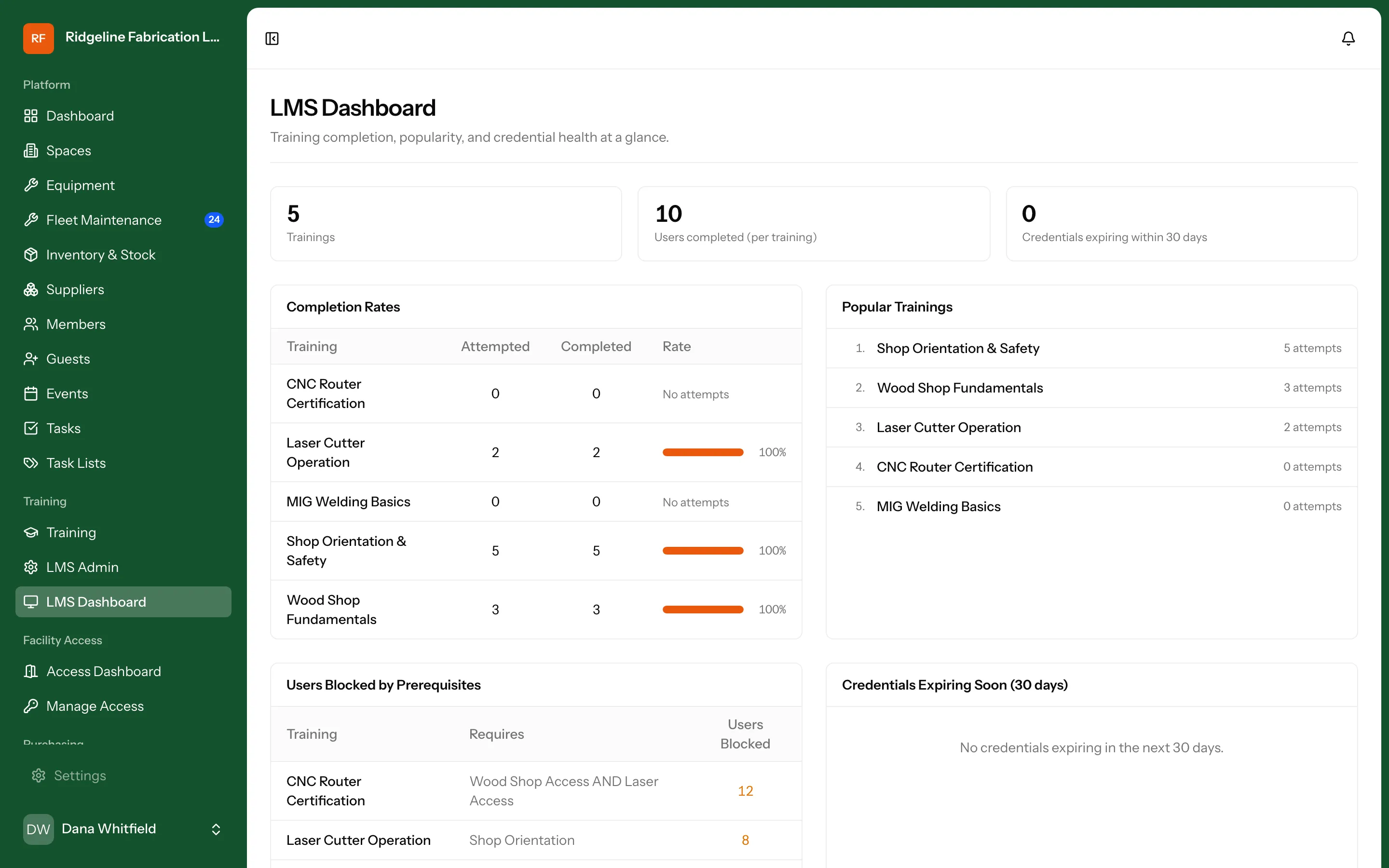Click the Dashboard grid icon
The image size is (1389, 868).
[x=31, y=116]
